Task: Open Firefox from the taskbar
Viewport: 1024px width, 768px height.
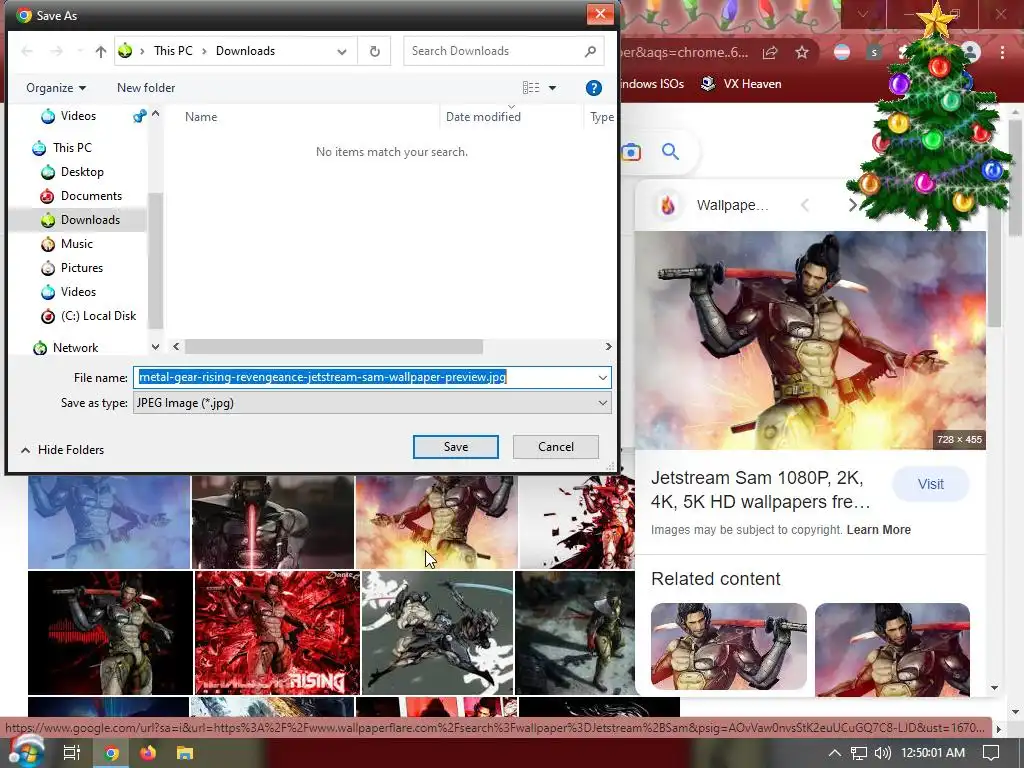Action: [148, 753]
